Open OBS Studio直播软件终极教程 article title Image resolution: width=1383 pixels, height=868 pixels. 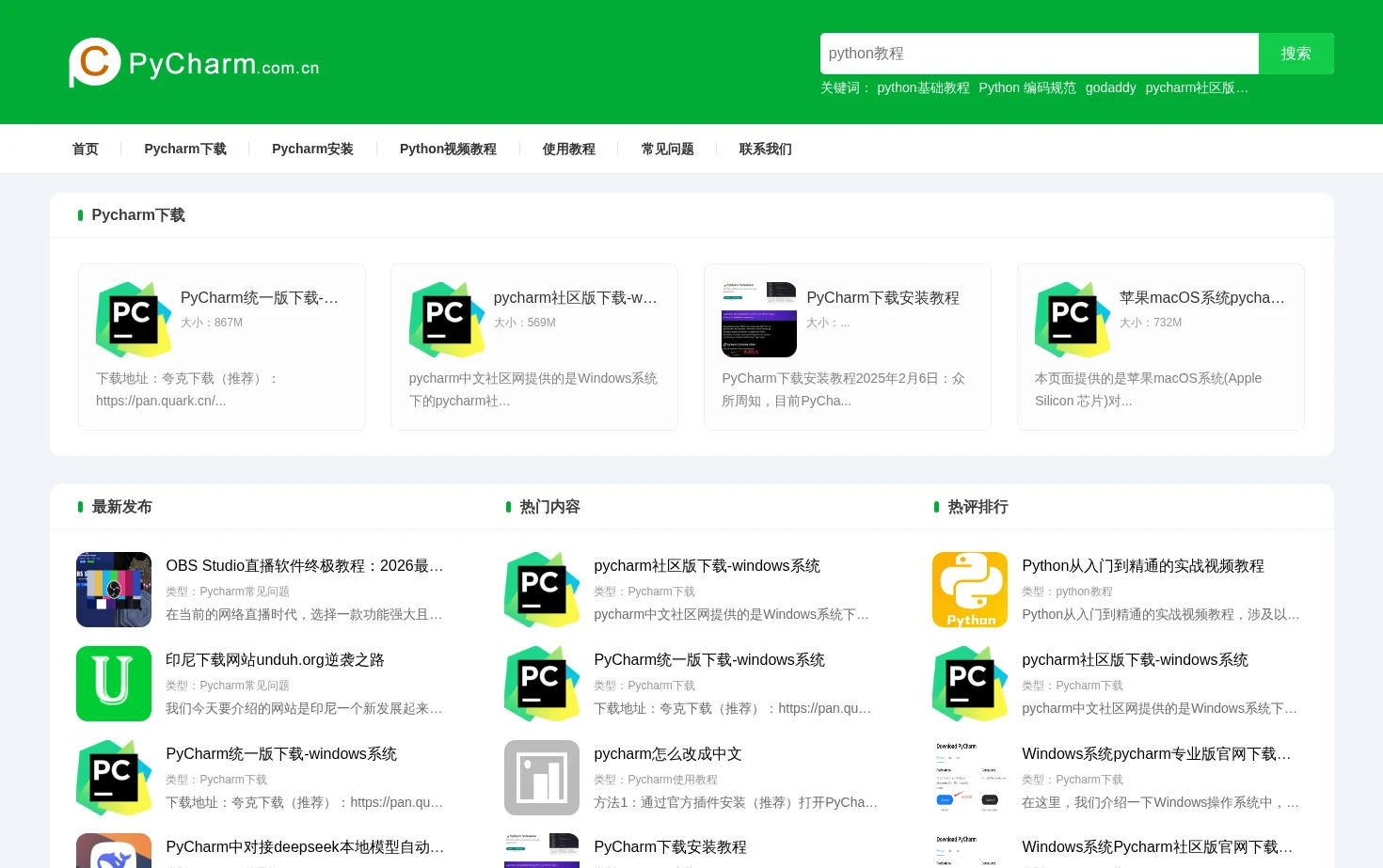[x=305, y=565]
